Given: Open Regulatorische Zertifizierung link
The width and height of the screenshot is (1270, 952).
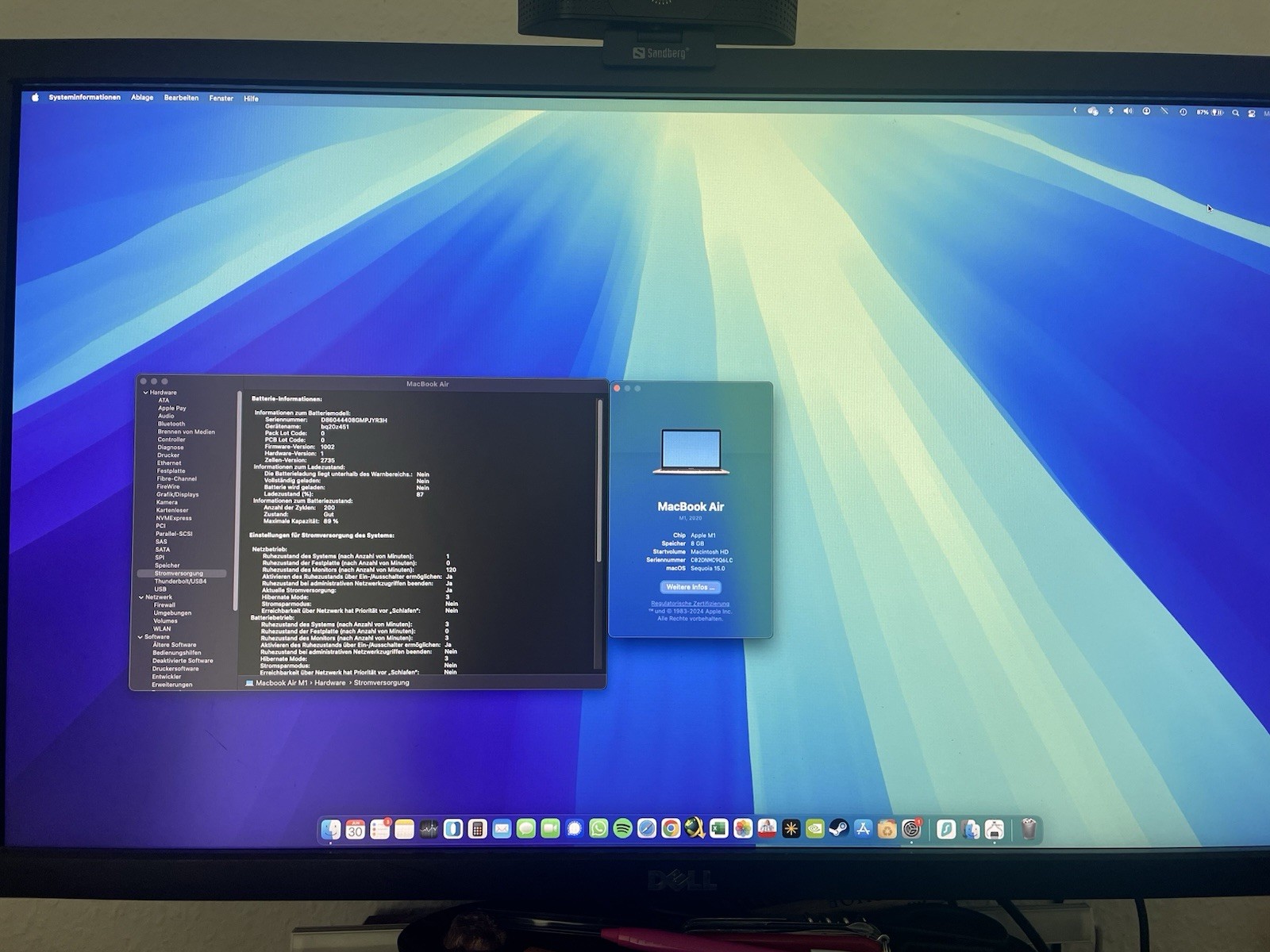Looking at the screenshot, I should point(690,604).
